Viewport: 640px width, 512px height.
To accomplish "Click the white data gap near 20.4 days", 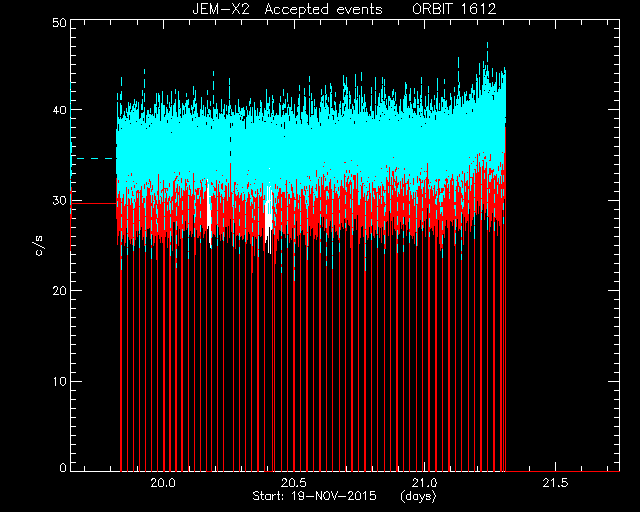I will point(269,218).
